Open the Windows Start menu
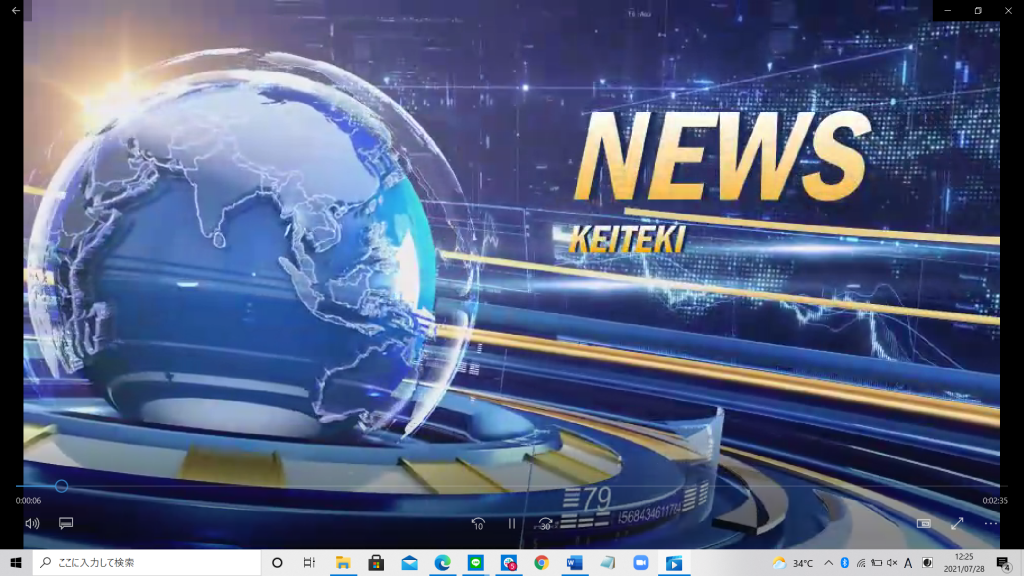This screenshot has width=1024, height=576. [x=16, y=563]
